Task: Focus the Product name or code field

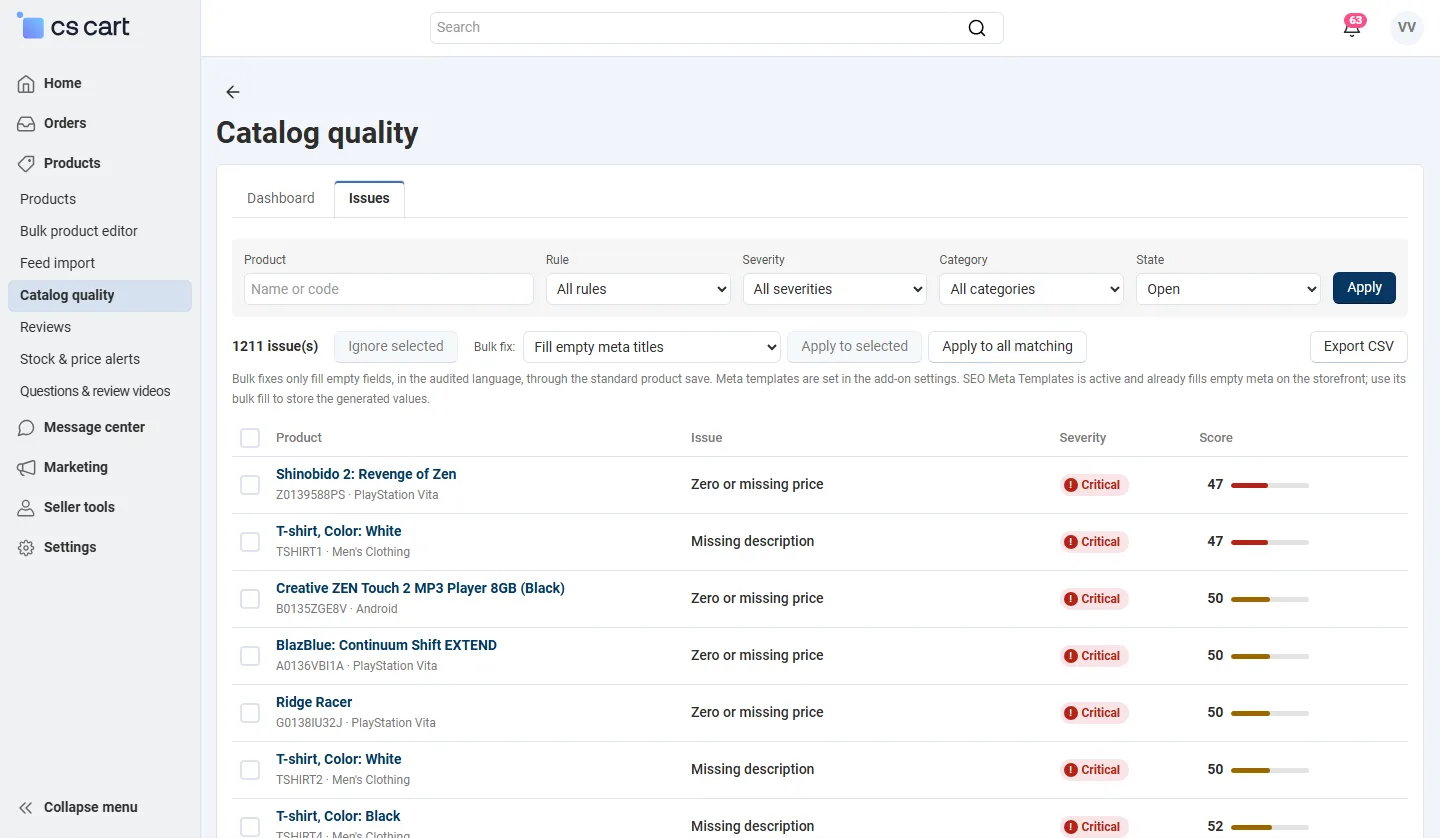Action: tap(389, 289)
